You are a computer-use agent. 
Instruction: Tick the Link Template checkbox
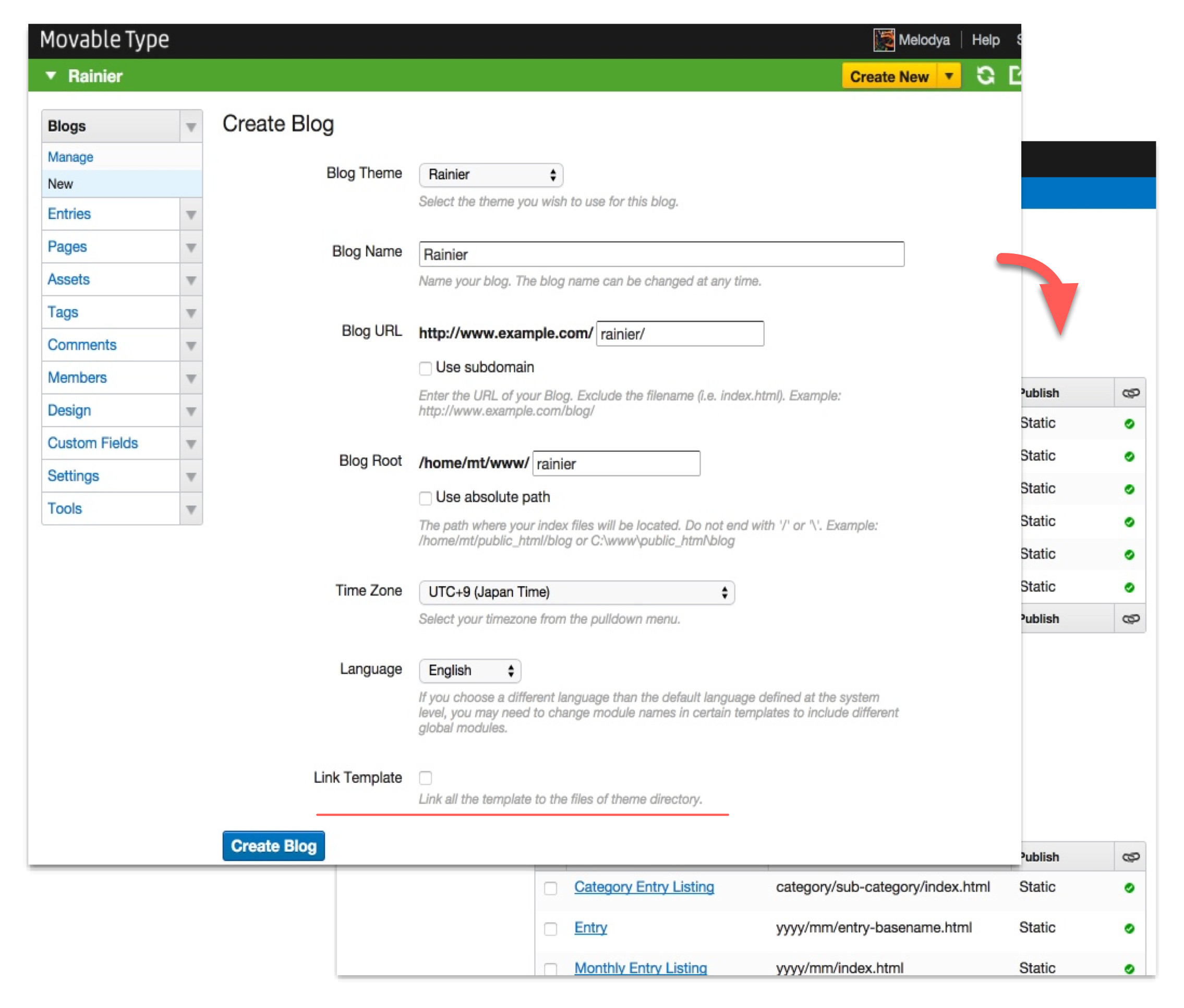tap(425, 778)
